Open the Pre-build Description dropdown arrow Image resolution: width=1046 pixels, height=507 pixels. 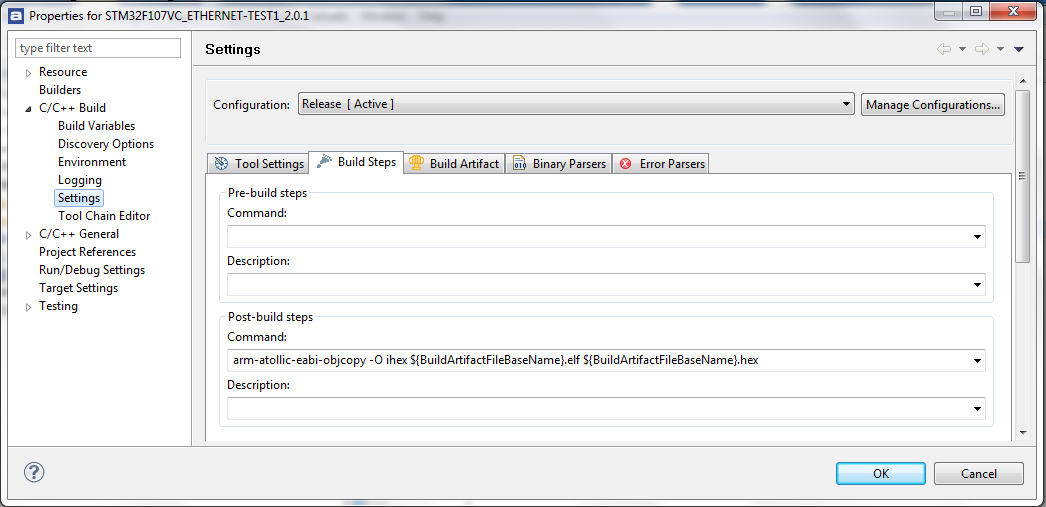[977, 285]
